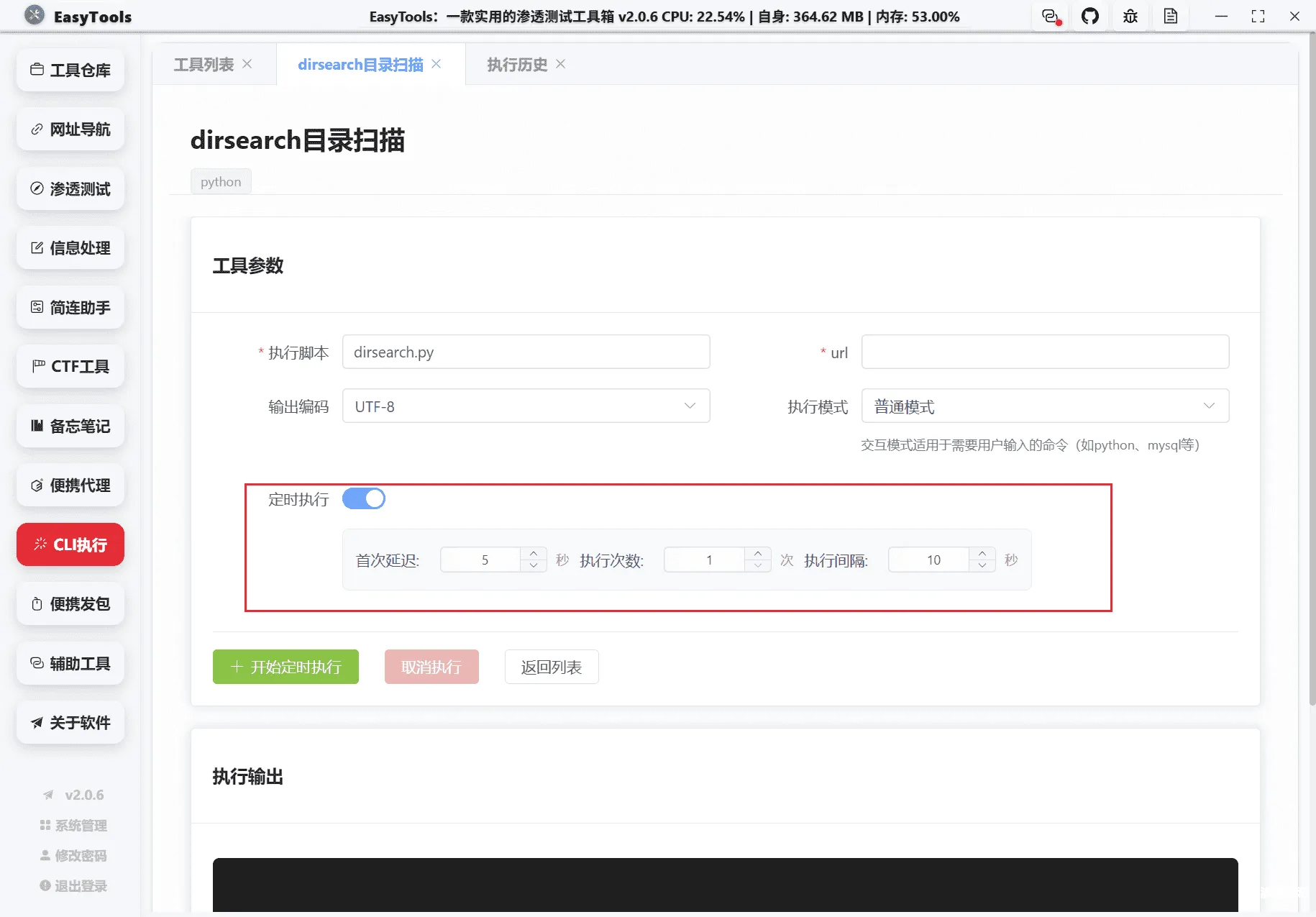Open the document log icon
Screen dimensions: 1316x917
tap(1170, 16)
